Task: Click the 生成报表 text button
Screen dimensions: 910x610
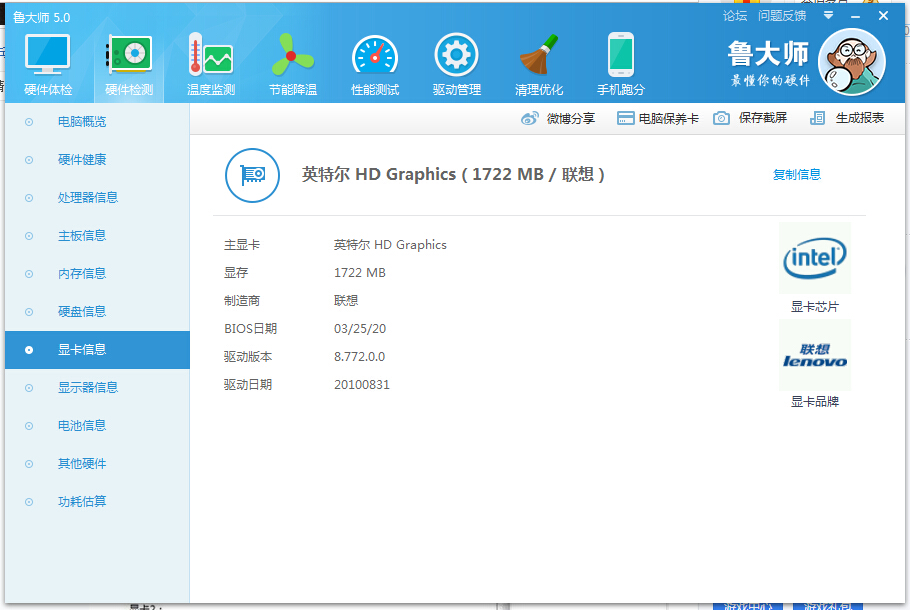Action: point(860,118)
